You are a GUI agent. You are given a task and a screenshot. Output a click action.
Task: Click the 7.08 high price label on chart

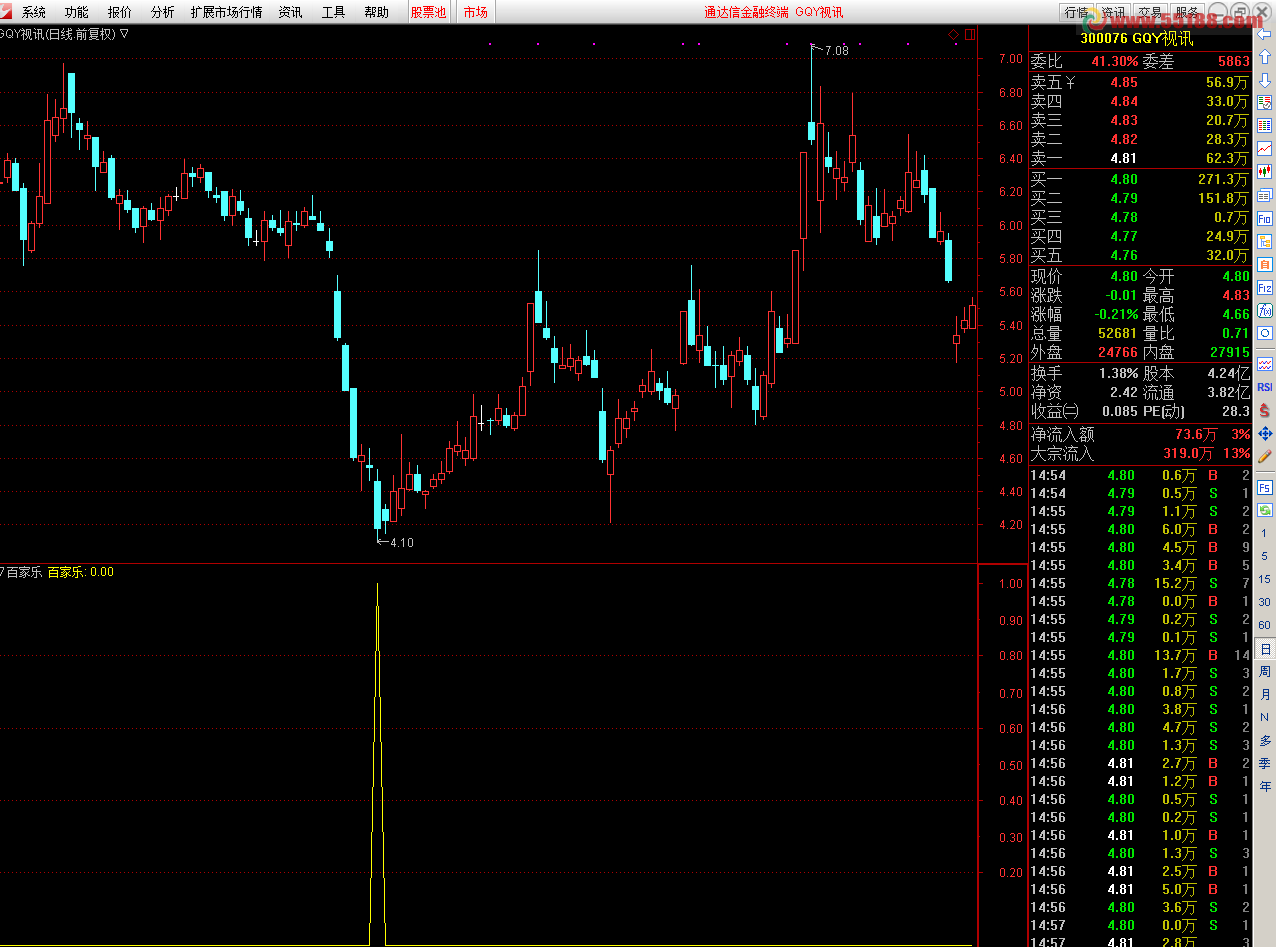coord(836,50)
